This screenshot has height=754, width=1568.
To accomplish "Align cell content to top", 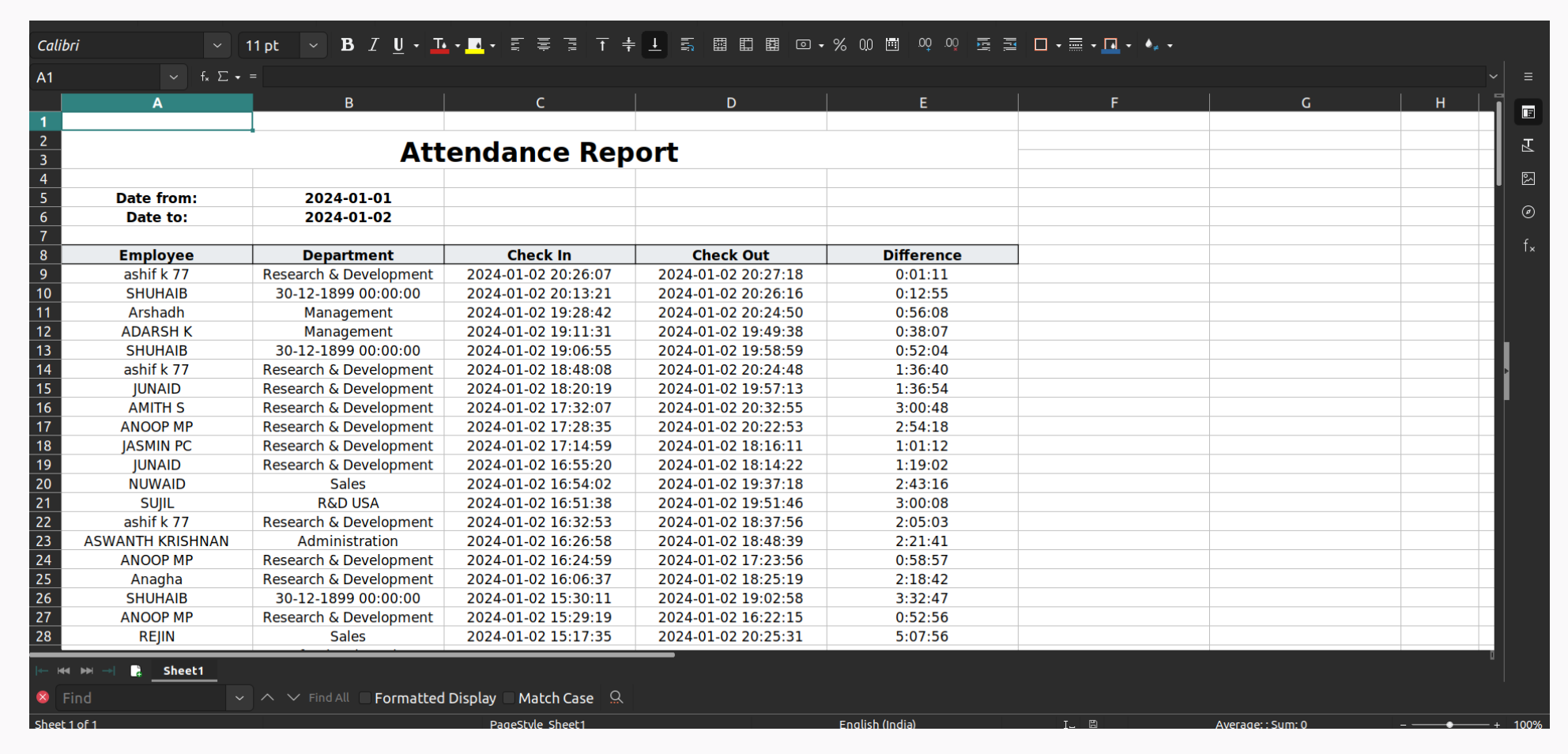I will pos(602,45).
